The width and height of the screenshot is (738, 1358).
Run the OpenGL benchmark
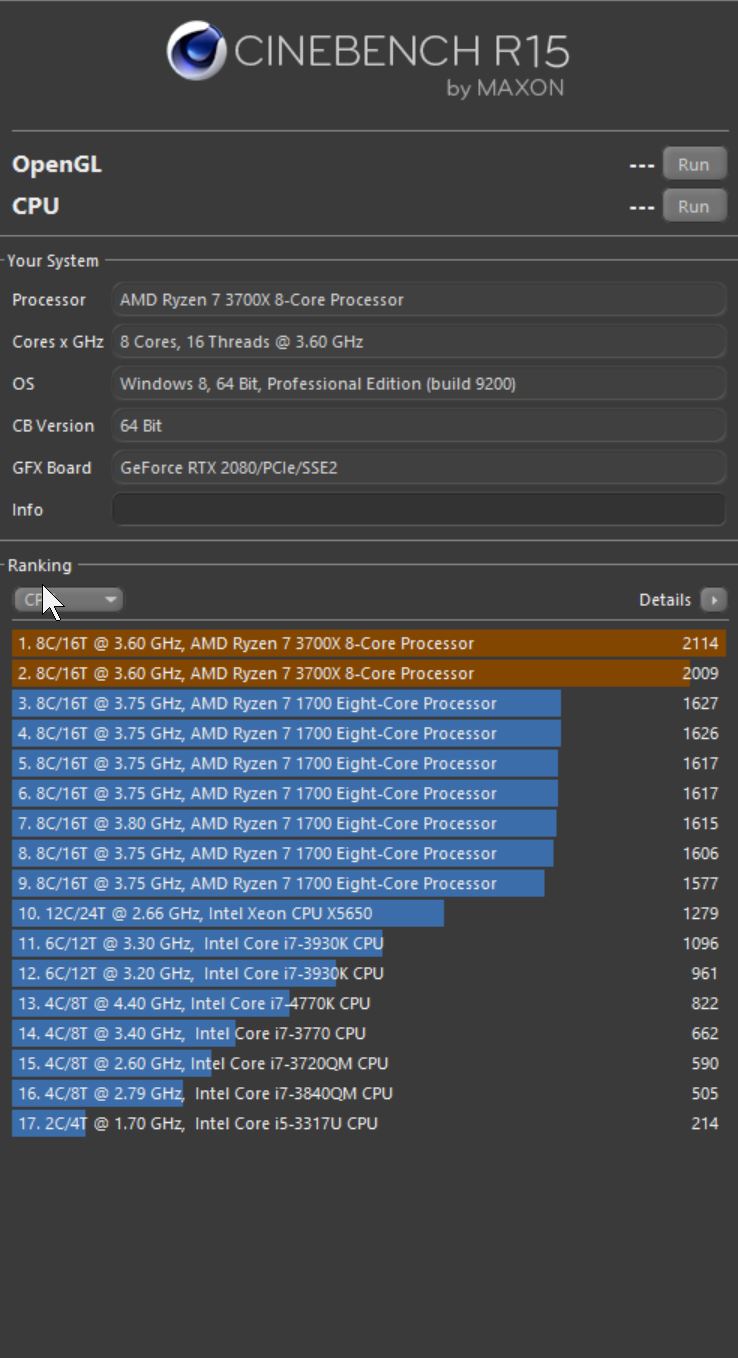[694, 165]
